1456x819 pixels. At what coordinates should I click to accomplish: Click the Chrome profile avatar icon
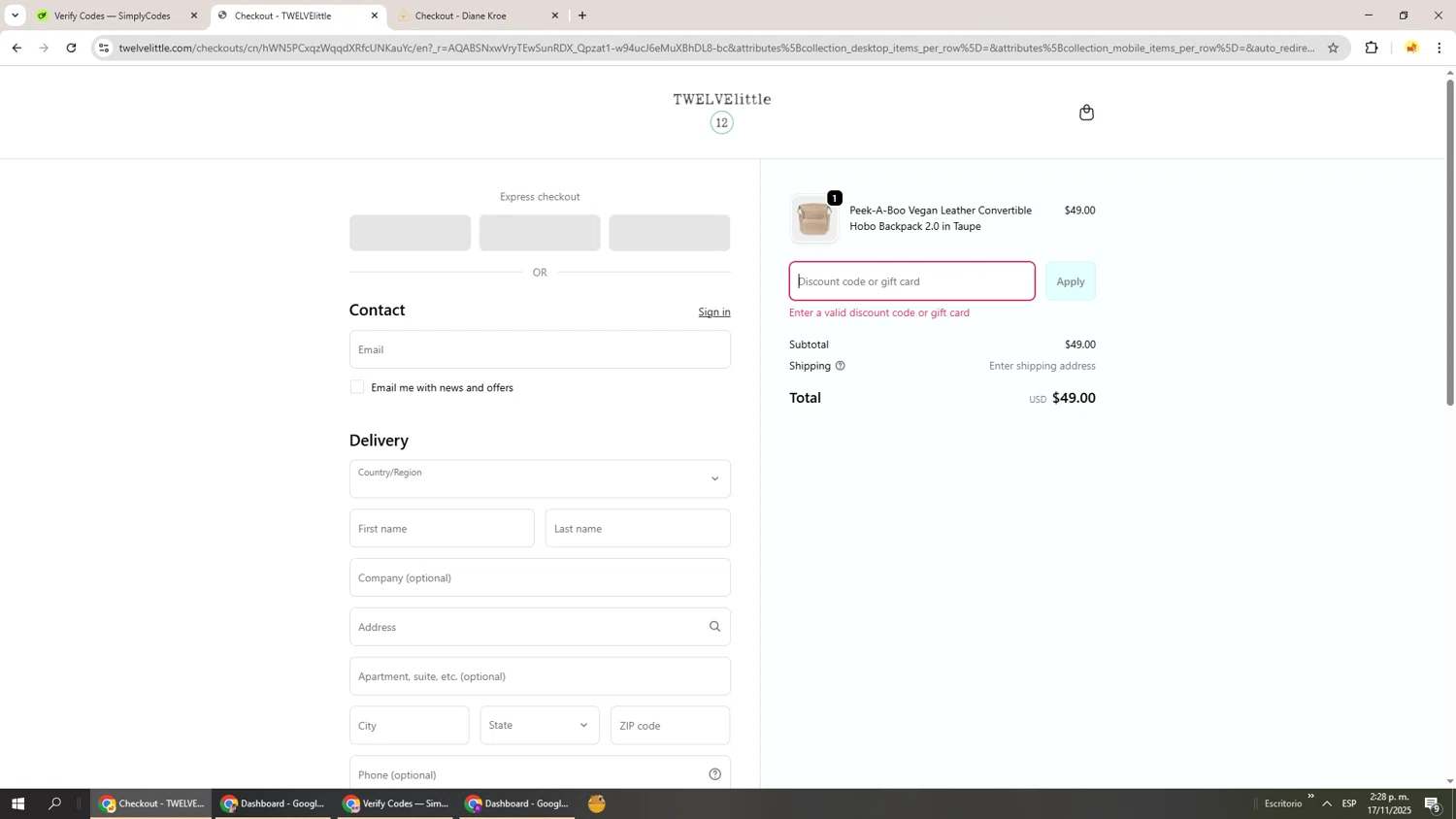(1411, 48)
